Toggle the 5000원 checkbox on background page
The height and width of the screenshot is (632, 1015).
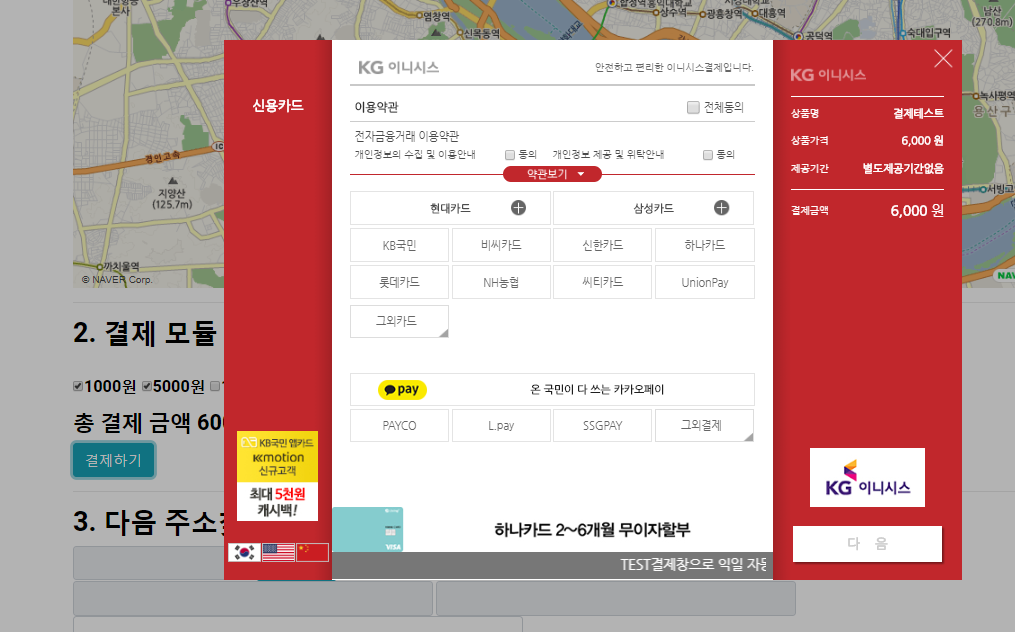[147, 387]
